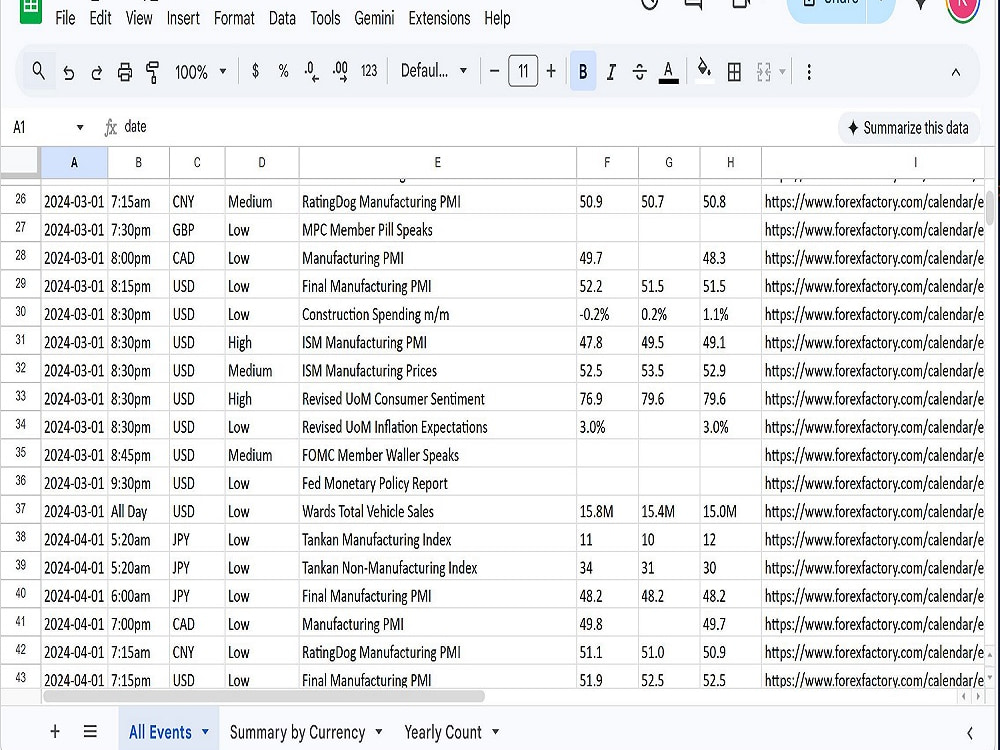Select column A header
1000x750 pixels.
74,163
